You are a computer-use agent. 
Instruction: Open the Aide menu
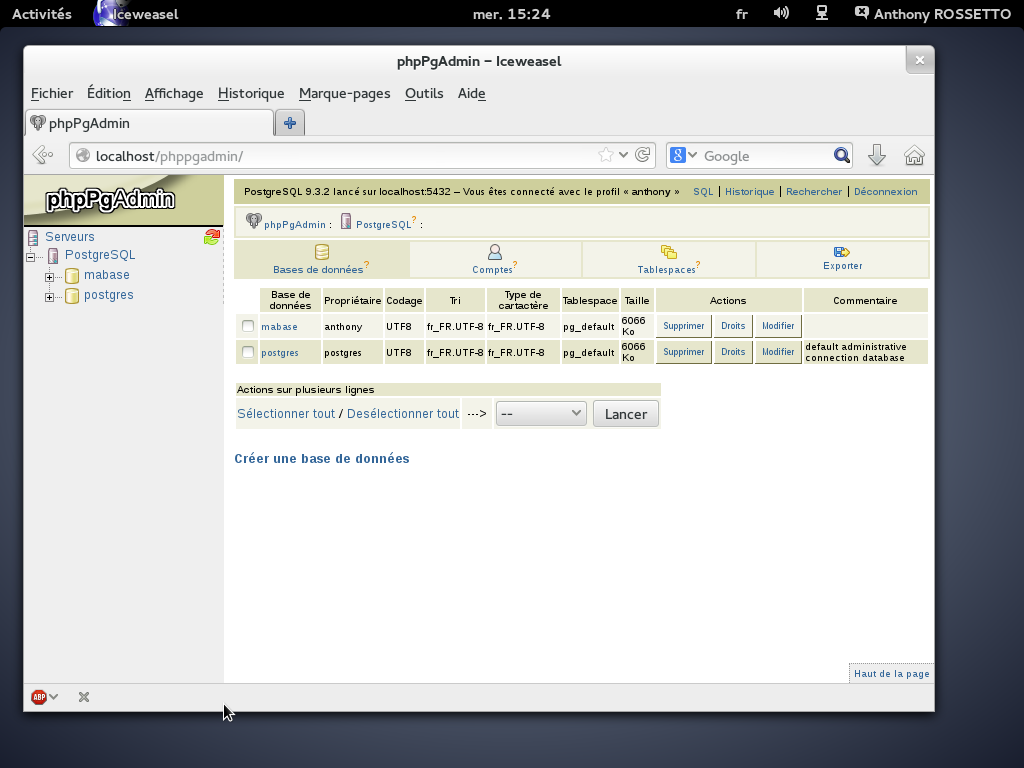[472, 93]
